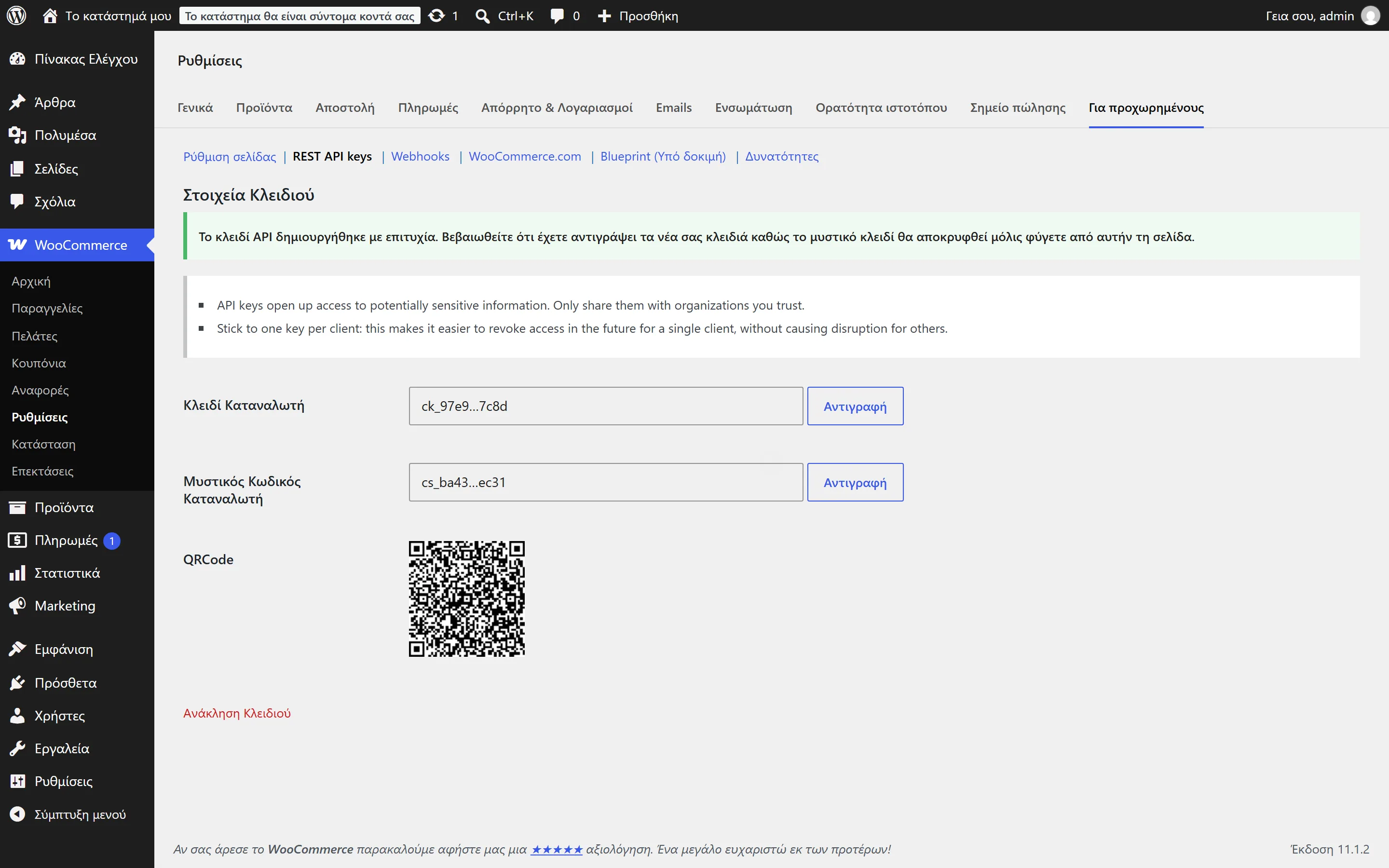Copy the consumer secret with Αντιγραφή
This screenshot has width=1389, height=868.
855,482
